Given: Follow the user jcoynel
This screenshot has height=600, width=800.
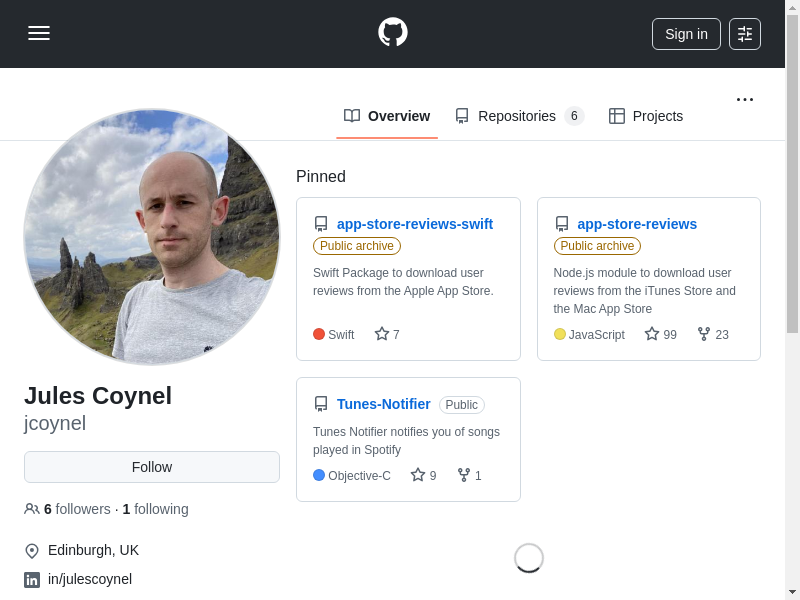Looking at the screenshot, I should point(152,467).
